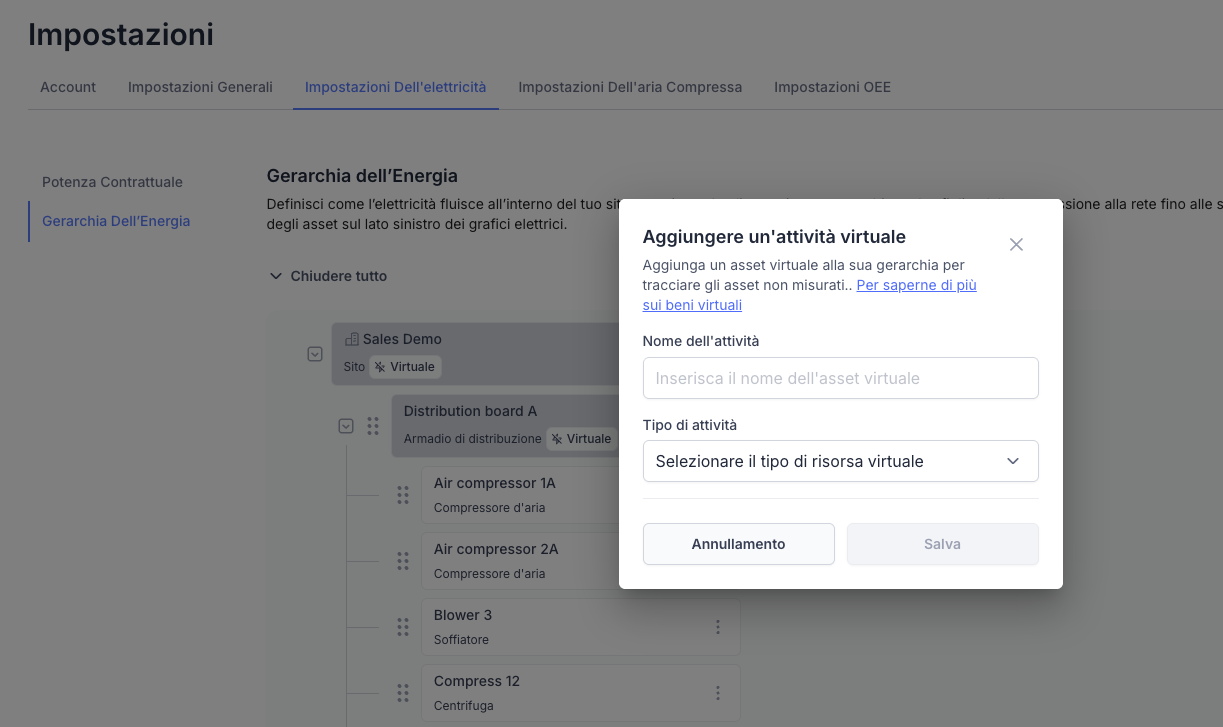This screenshot has width=1223, height=727.
Task: Click drag handle next to Air compressor 1A
Action: [x=403, y=495]
